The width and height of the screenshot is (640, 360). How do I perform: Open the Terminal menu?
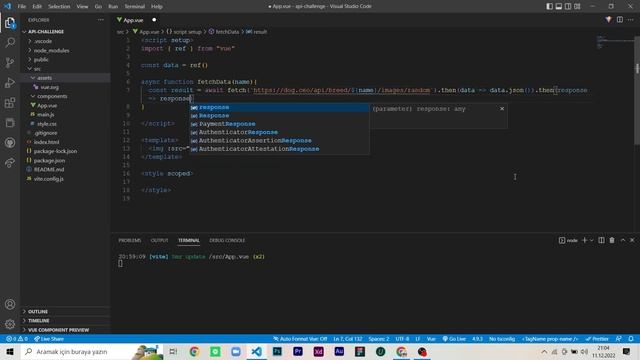tap(134, 7)
